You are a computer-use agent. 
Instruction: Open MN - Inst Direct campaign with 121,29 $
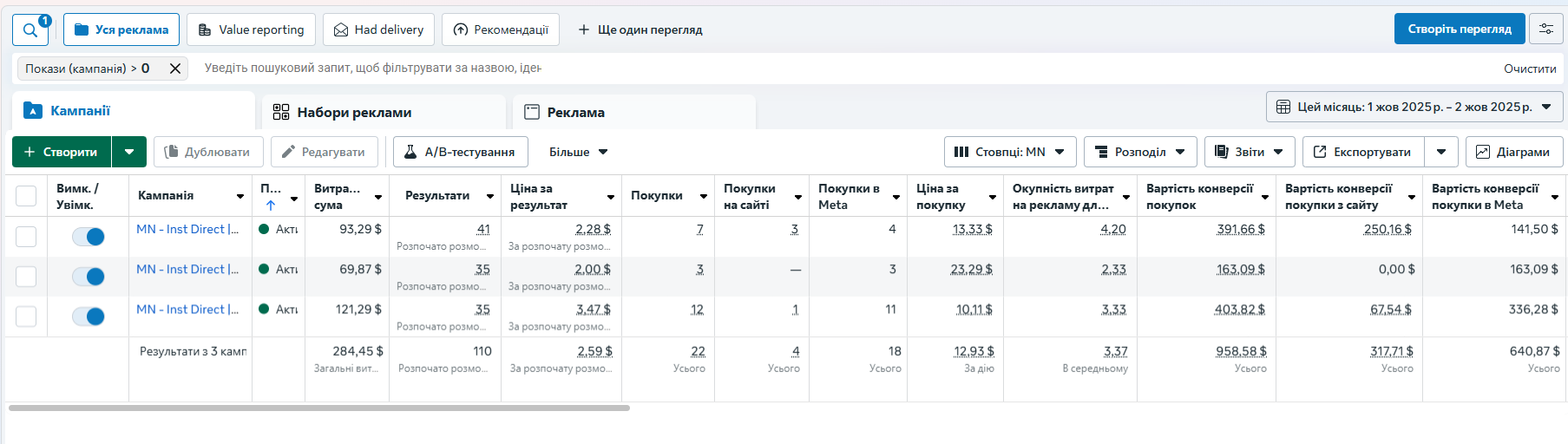coord(187,309)
